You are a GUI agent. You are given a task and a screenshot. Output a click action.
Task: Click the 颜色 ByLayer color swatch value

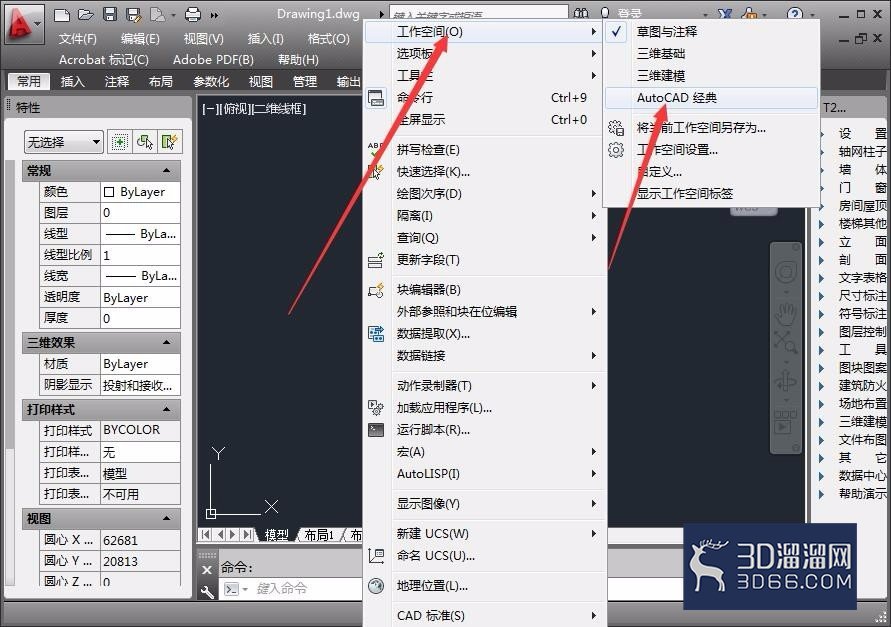click(140, 192)
